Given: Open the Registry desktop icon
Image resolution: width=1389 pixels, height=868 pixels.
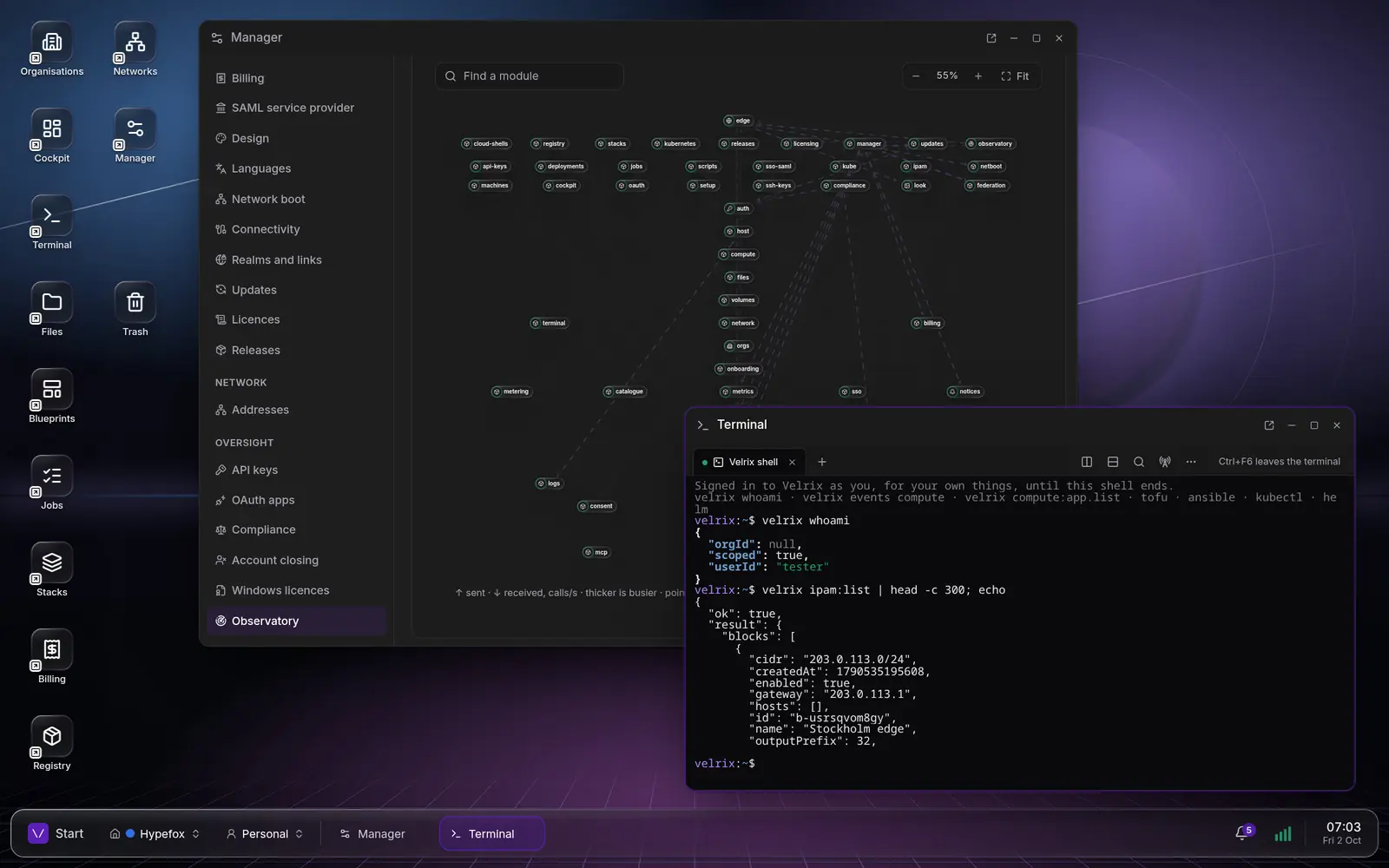Looking at the screenshot, I should pos(52,744).
